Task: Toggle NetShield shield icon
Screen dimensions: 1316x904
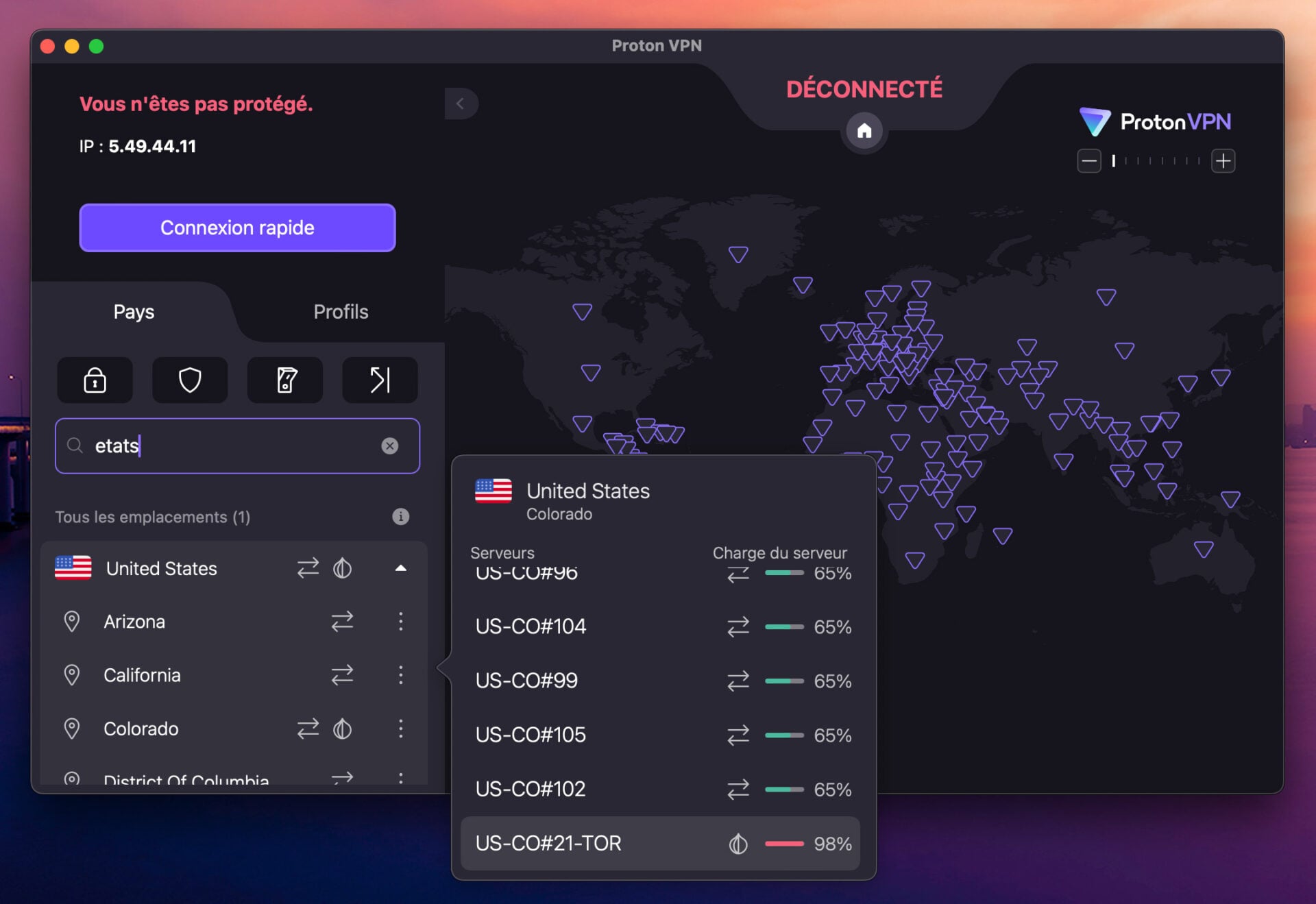Action: point(190,380)
